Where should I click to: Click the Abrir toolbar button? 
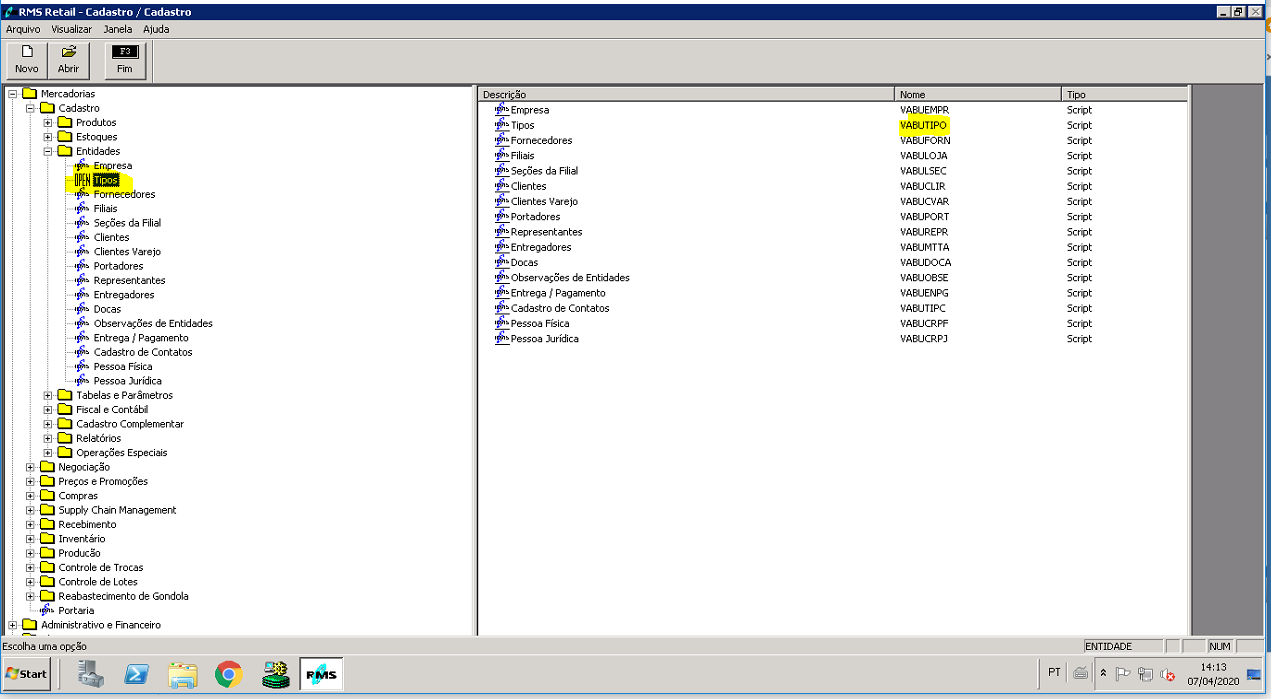click(68, 60)
